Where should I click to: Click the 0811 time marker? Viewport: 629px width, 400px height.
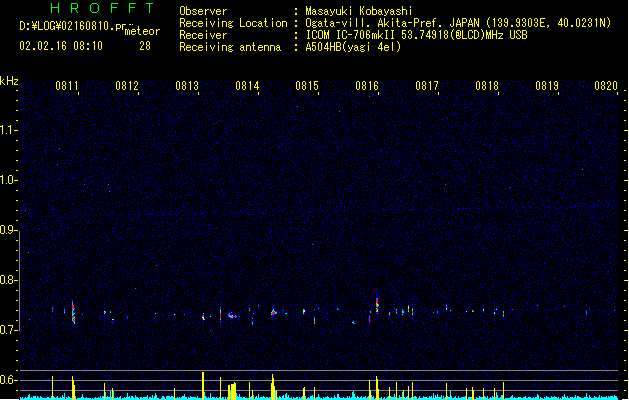[x=67, y=86]
